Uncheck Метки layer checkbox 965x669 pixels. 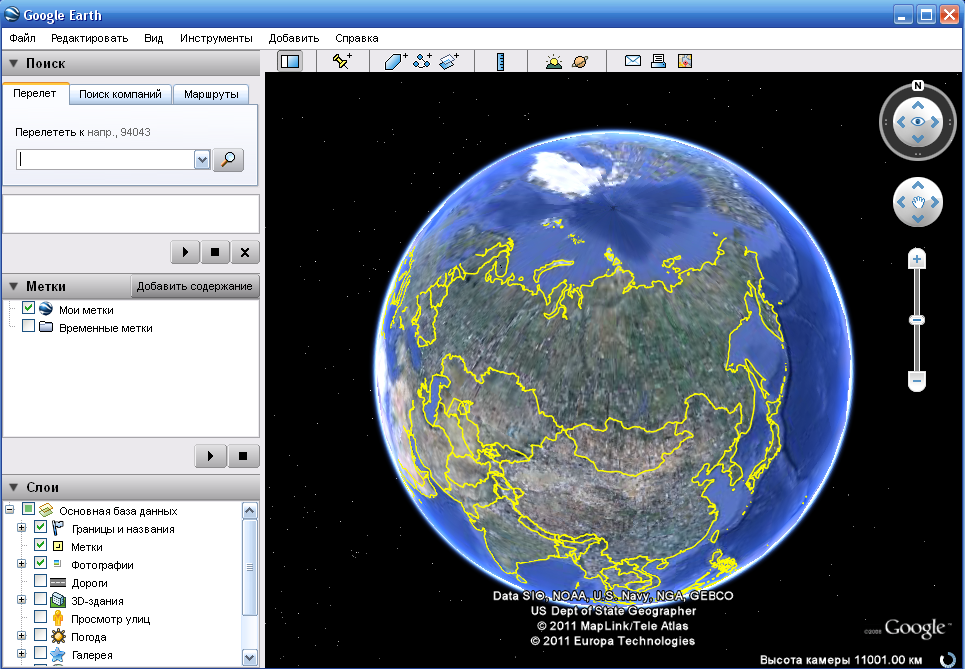click(41, 545)
